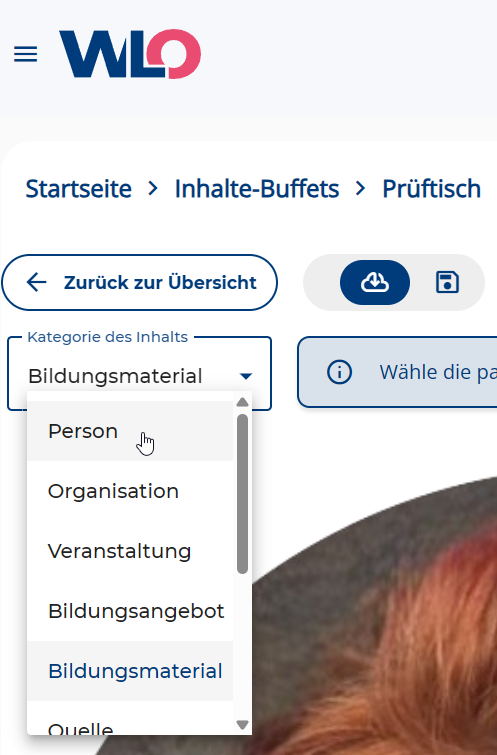Screen dimensions: 497x755
Task: Click the photo of reddish hair
Action: pyautogui.click(x=376, y=616)
